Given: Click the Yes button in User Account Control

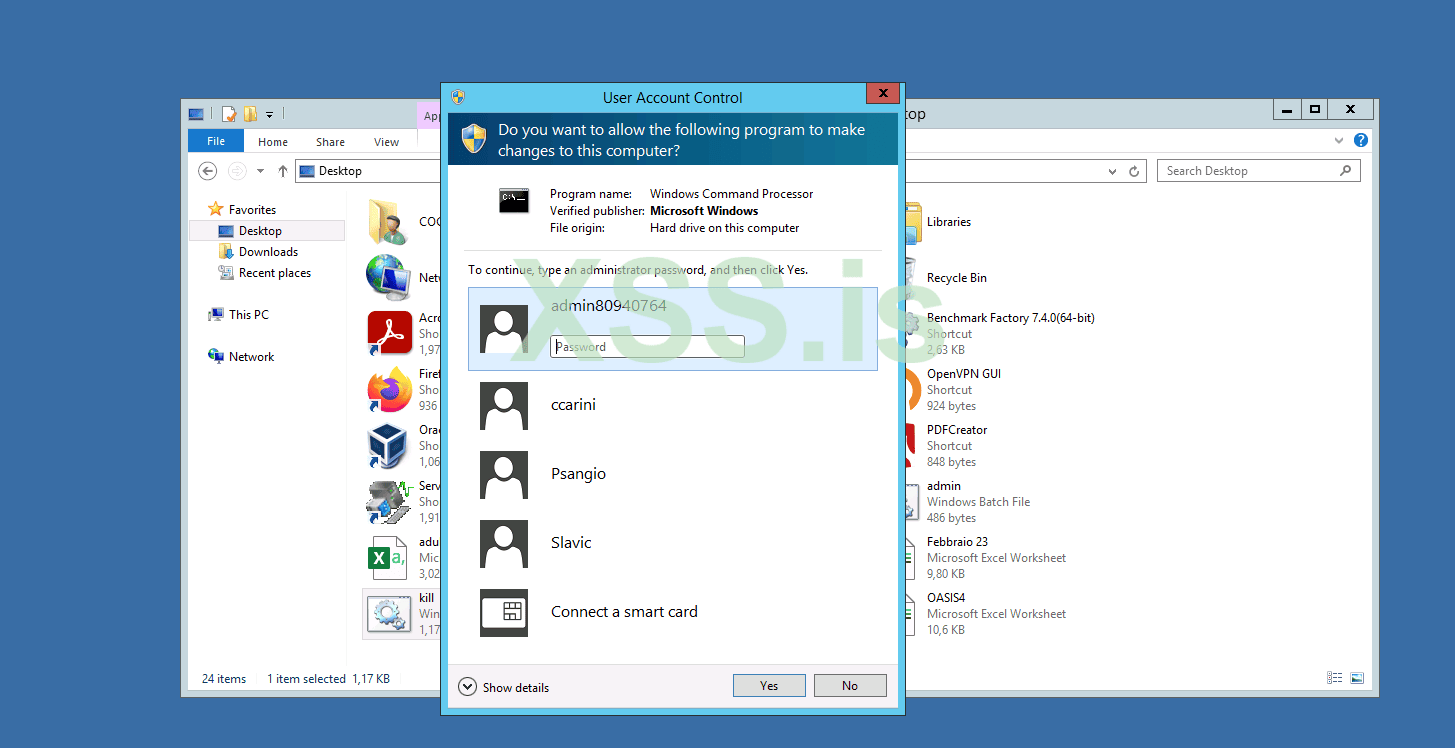Looking at the screenshot, I should click(x=769, y=685).
